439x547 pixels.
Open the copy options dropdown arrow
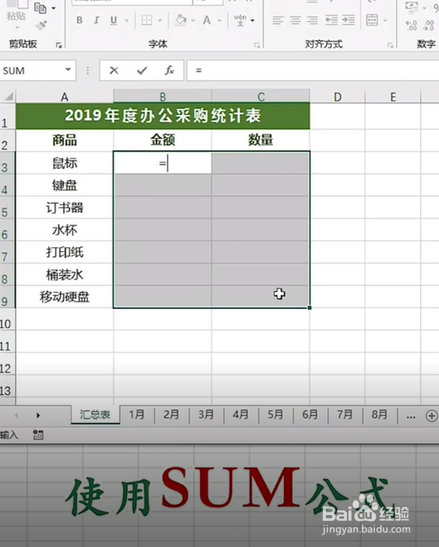point(53,8)
